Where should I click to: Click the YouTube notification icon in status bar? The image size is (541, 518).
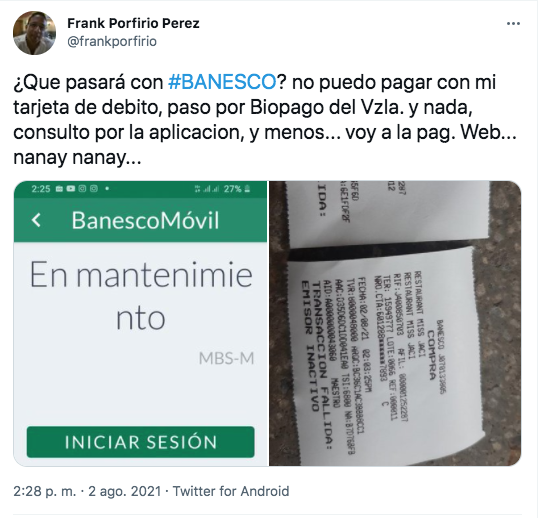click(71, 188)
